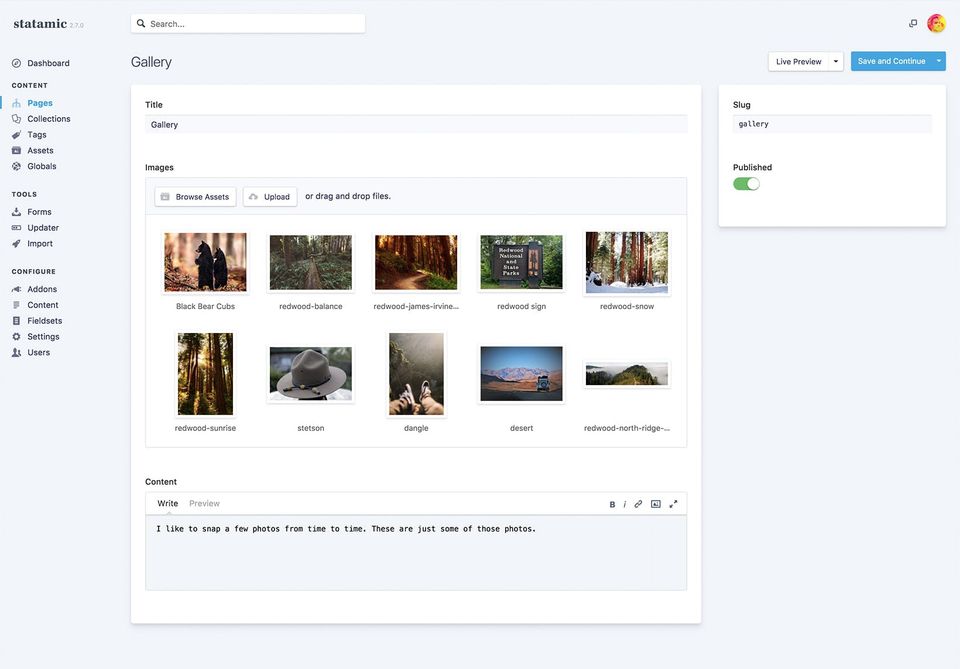Click into the Content text area
The height and width of the screenshot is (669, 960).
tap(416, 553)
